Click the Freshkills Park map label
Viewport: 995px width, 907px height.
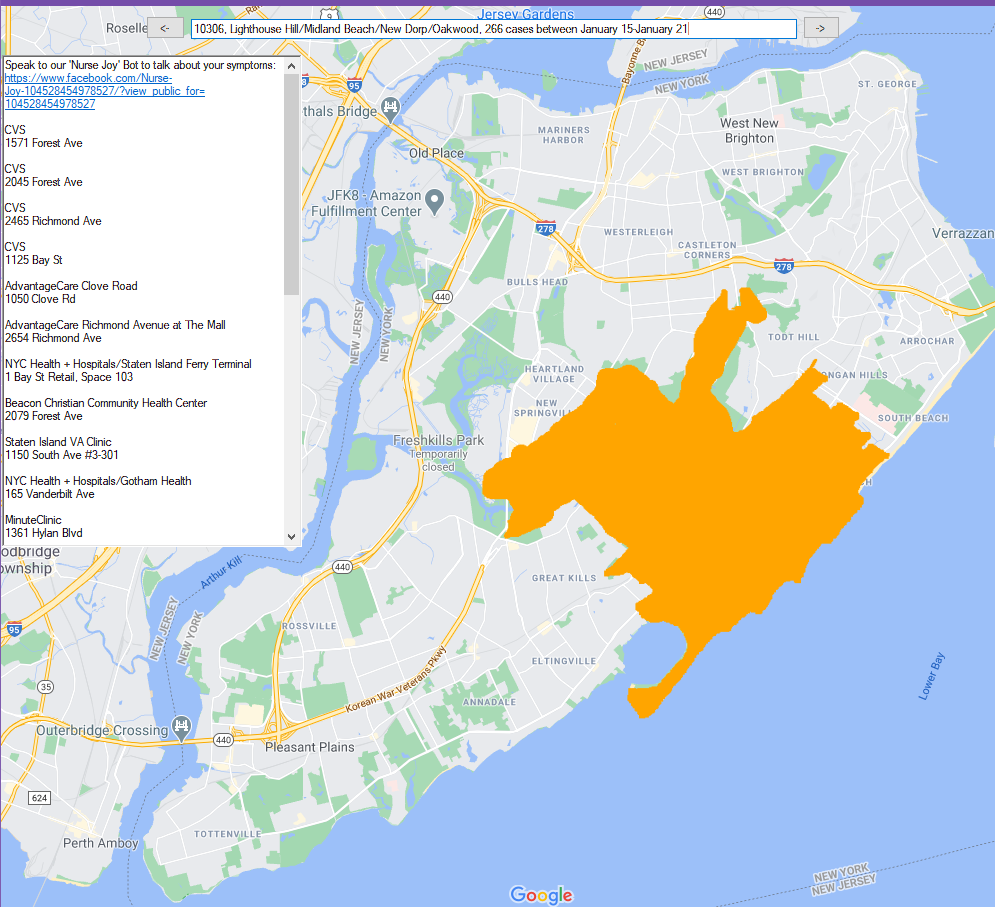438,440
